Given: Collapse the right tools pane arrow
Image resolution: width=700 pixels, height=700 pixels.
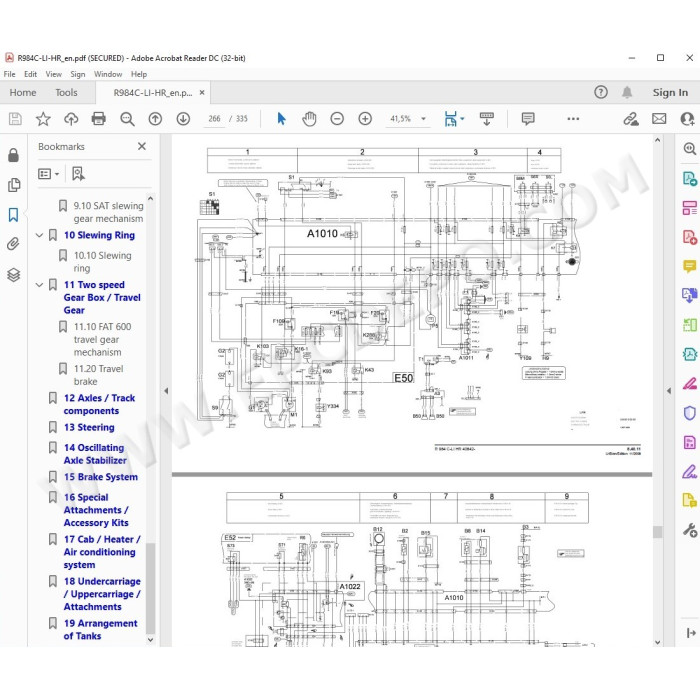Looking at the screenshot, I should tap(669, 391).
